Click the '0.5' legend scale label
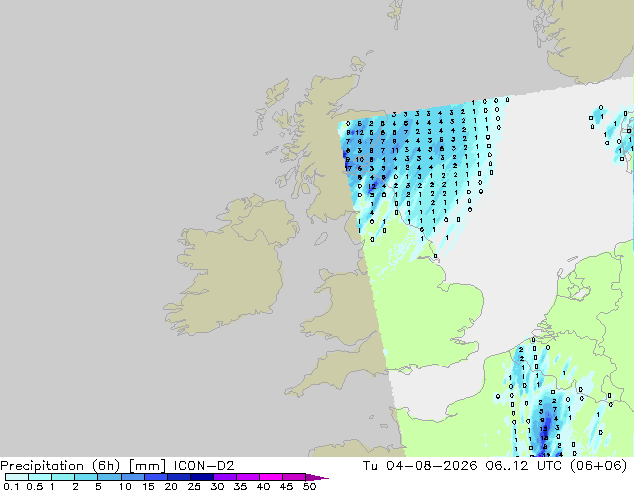 34,486
